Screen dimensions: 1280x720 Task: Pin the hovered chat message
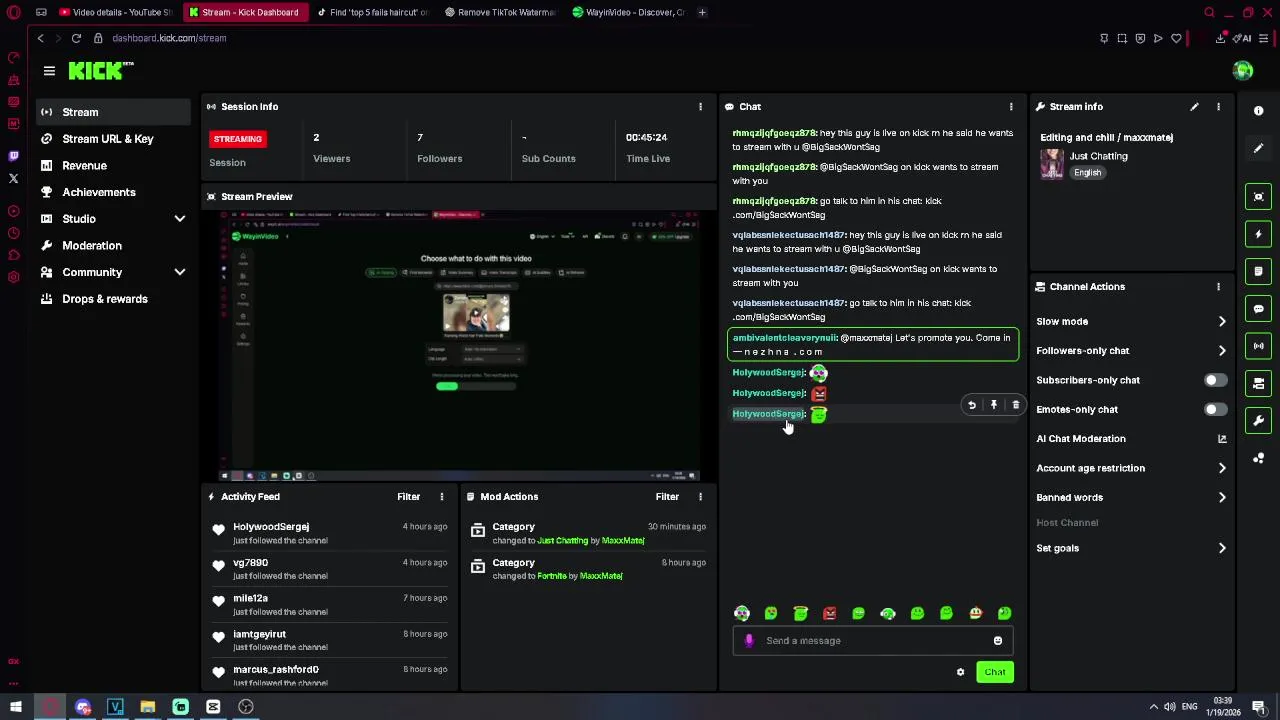(993, 405)
